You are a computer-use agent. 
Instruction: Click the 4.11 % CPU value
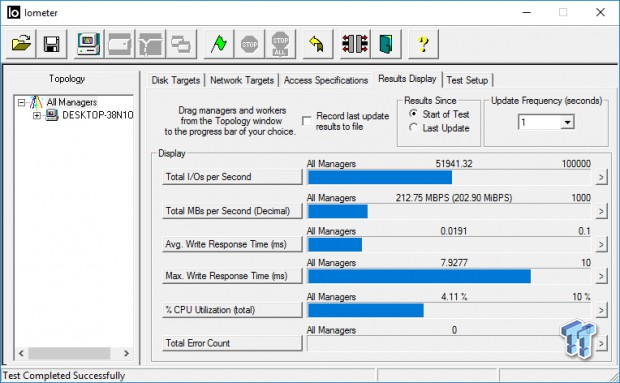[454, 296]
